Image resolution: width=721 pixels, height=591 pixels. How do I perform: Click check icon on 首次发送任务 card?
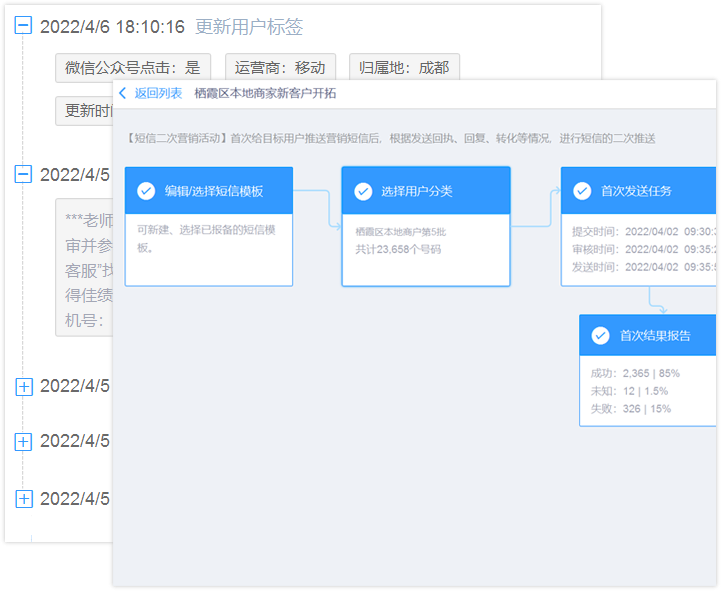[x=581, y=190]
